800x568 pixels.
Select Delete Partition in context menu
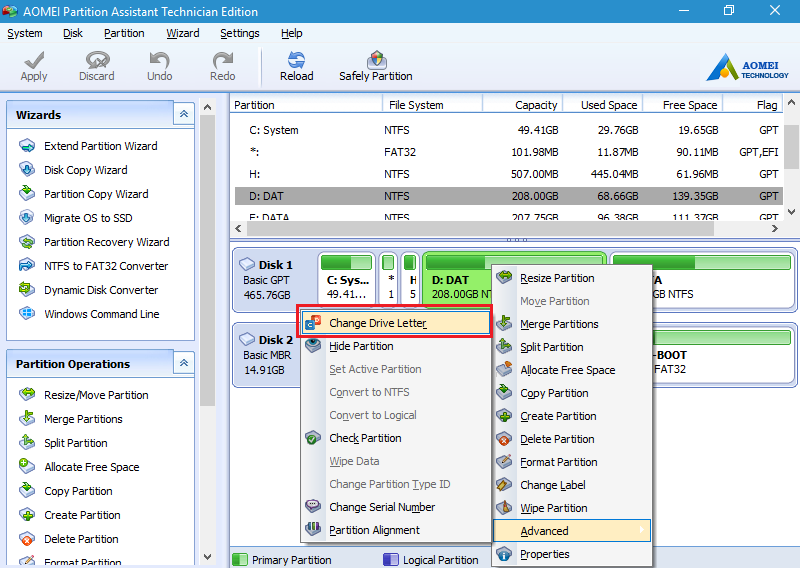tap(572, 439)
